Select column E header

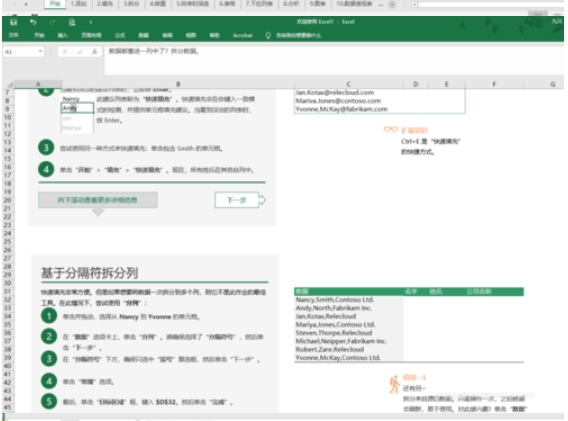446,84
